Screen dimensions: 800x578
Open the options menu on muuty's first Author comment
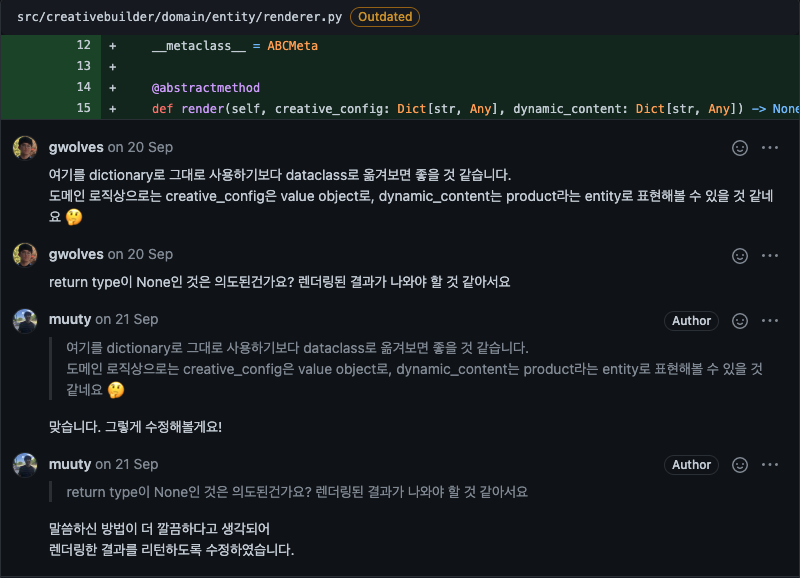click(x=770, y=320)
